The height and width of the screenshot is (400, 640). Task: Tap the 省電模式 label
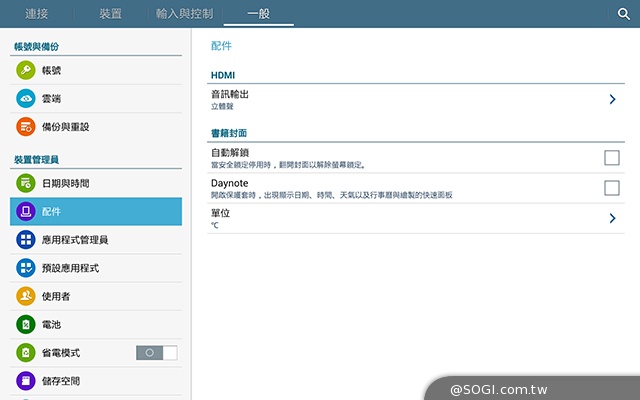coord(61,353)
